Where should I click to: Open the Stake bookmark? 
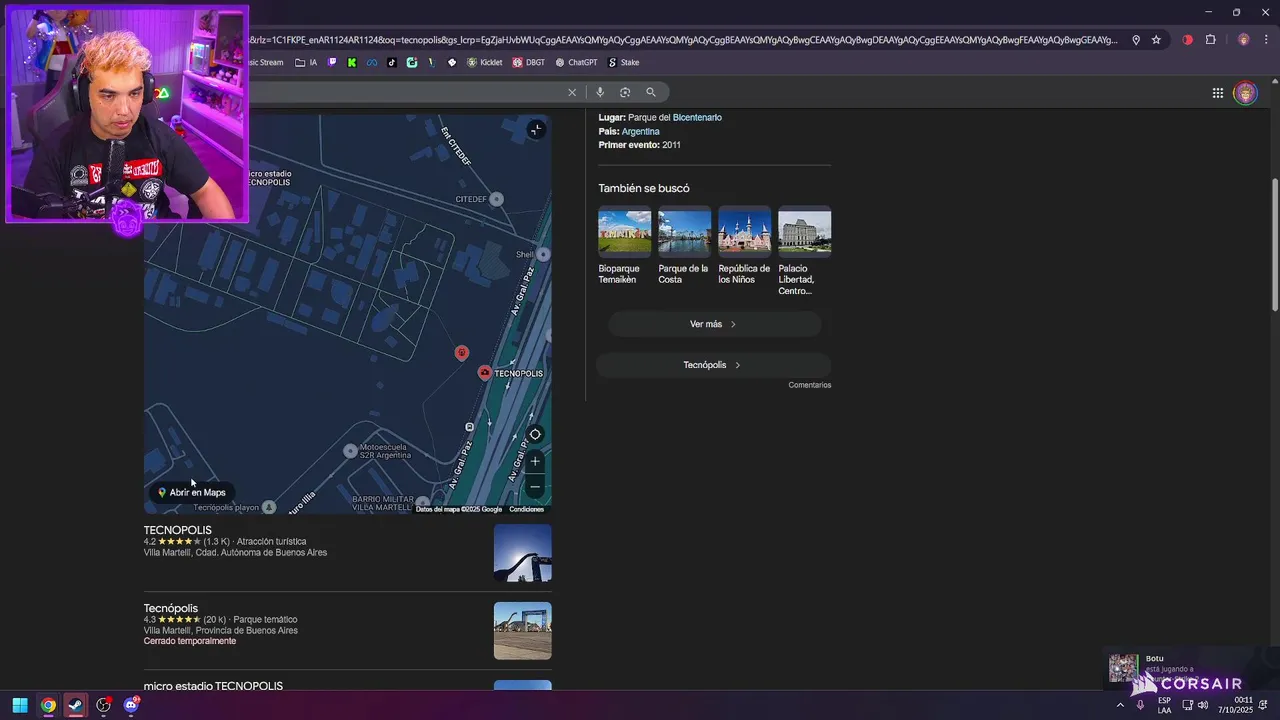point(623,62)
